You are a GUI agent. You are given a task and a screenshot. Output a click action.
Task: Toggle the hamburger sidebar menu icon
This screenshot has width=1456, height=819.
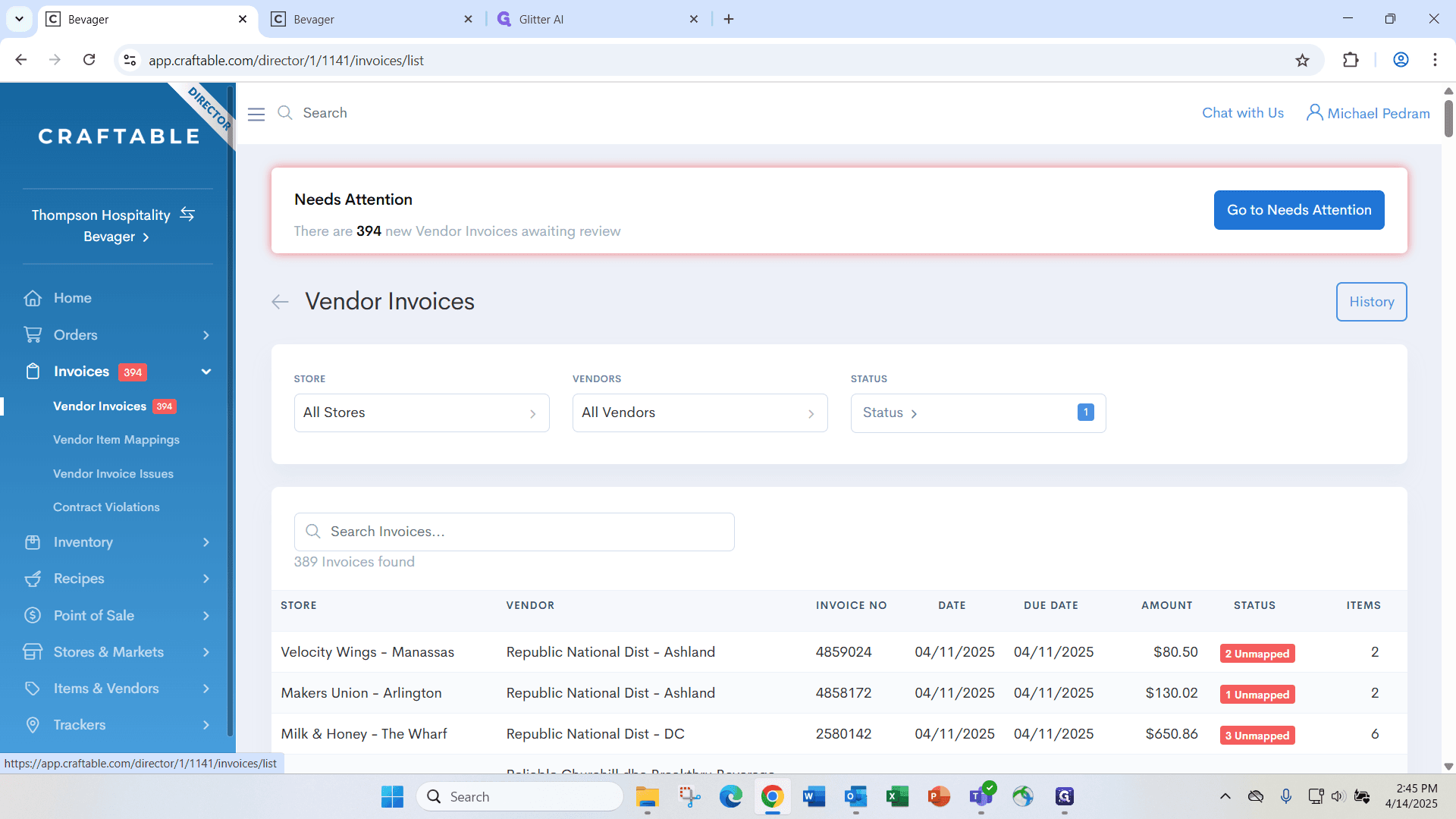(x=256, y=114)
